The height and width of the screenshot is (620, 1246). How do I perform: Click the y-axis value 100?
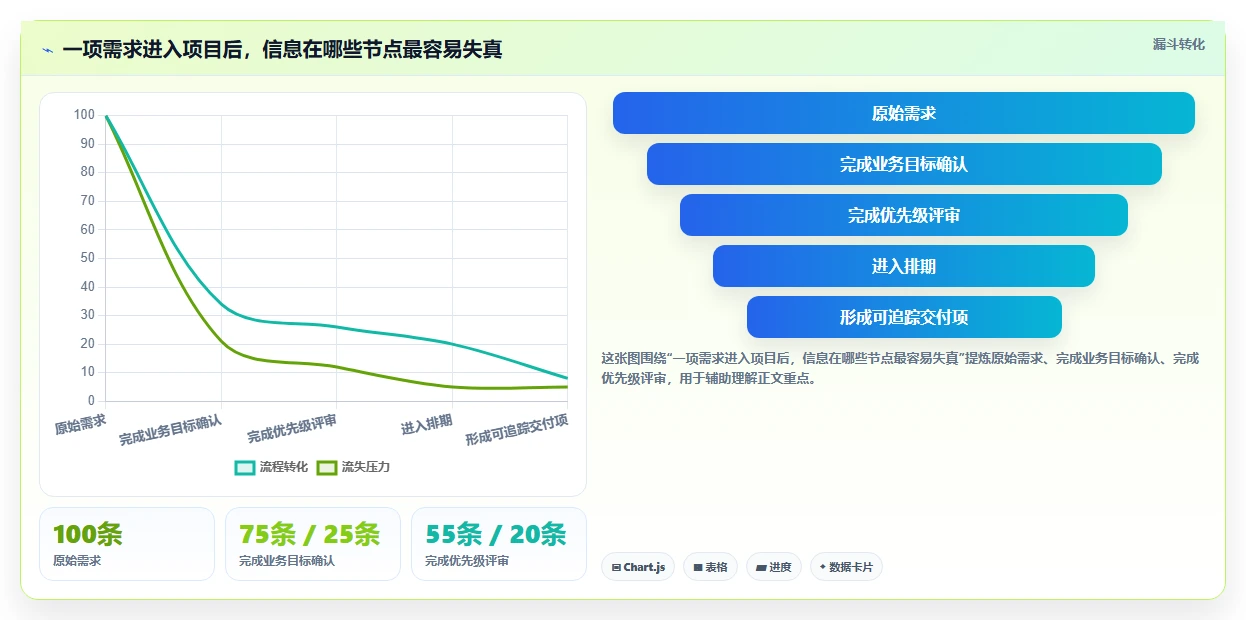pyautogui.click(x=84, y=115)
